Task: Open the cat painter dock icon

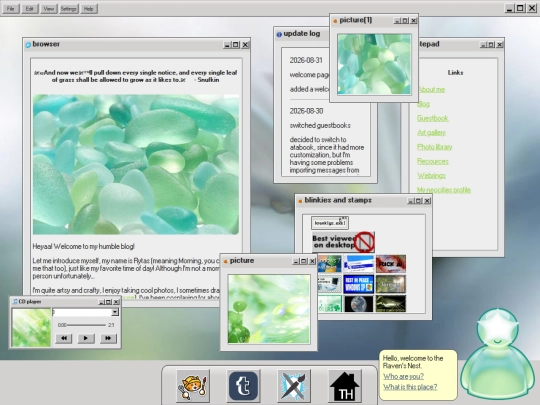Action: [x=193, y=386]
